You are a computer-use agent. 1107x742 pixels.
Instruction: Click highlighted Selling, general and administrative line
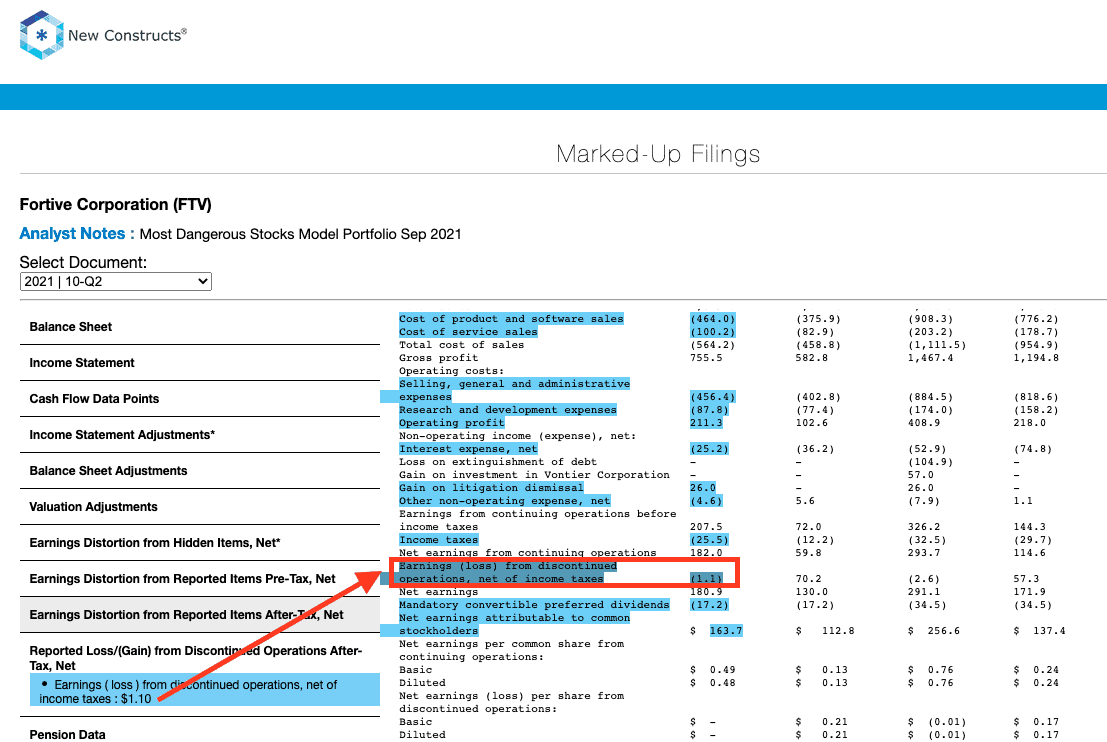[514, 390]
